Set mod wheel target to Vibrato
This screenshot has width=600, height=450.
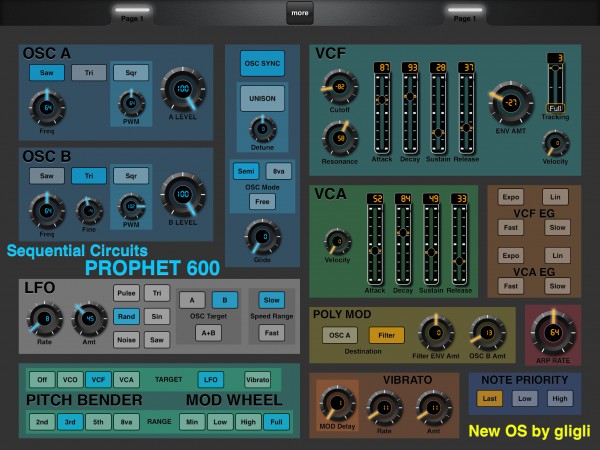[258, 380]
